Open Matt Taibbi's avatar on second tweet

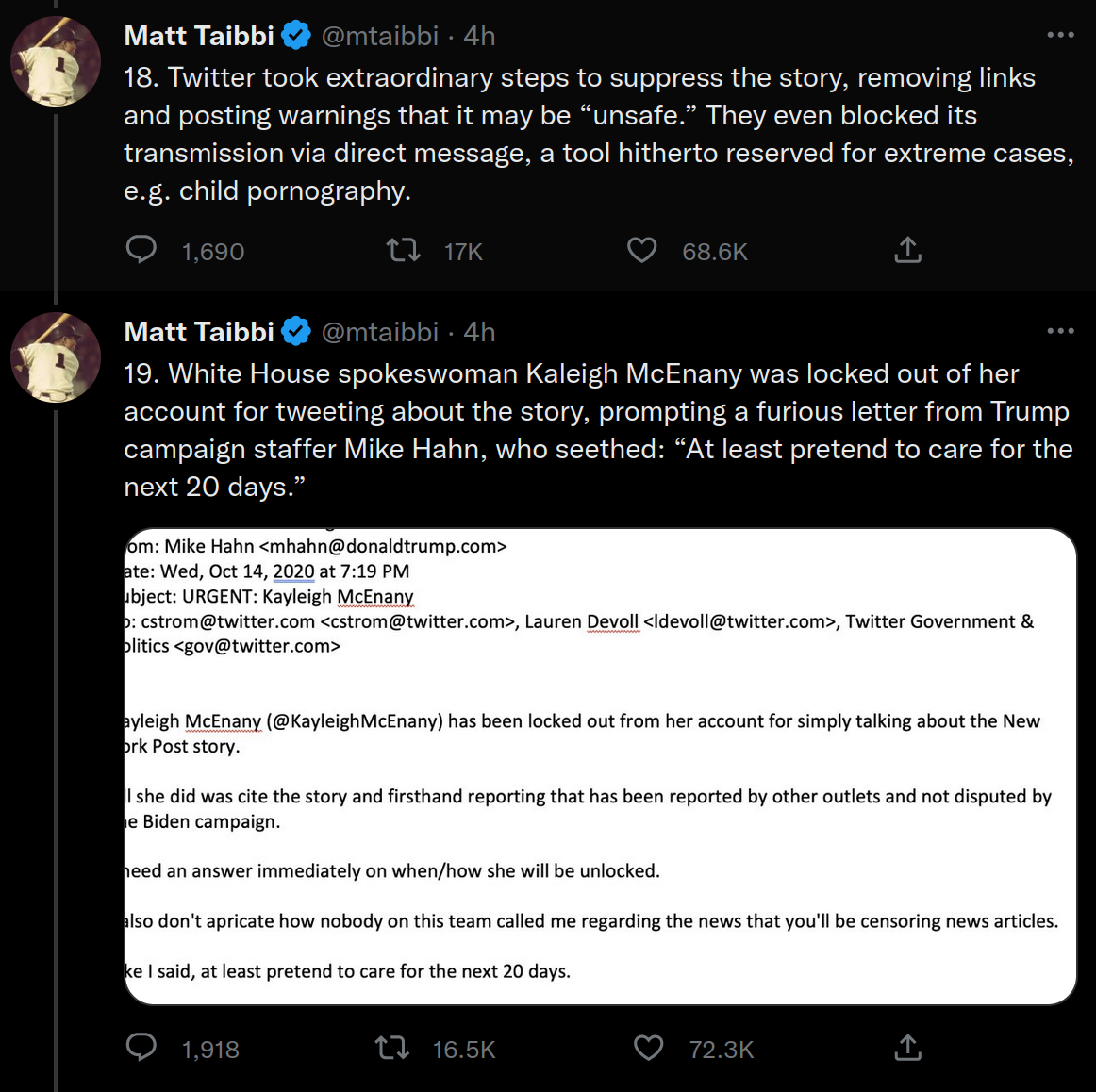[x=56, y=357]
